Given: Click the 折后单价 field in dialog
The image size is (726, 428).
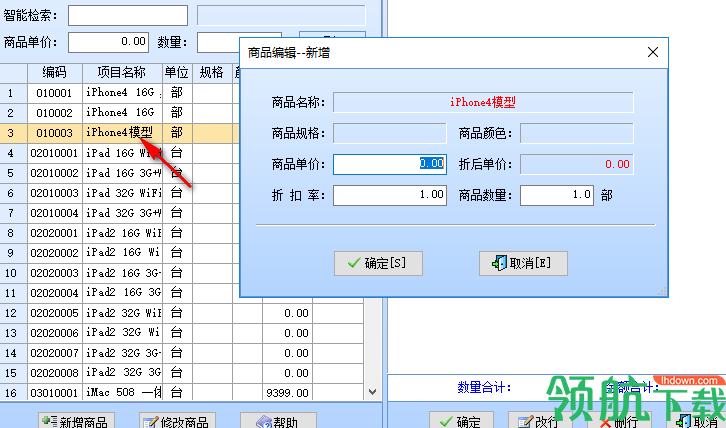Looking at the screenshot, I should (576, 164).
